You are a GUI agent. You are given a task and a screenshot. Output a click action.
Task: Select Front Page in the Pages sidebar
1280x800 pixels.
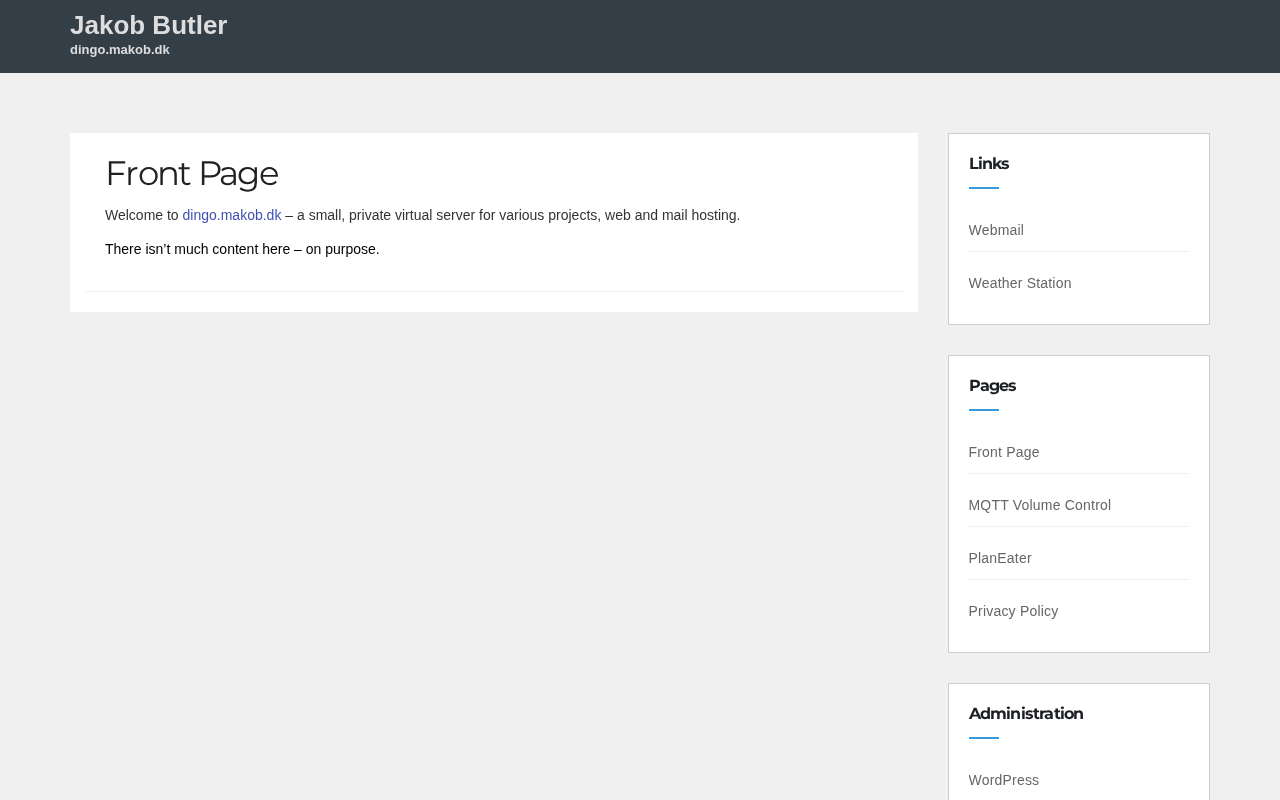pos(1003,452)
